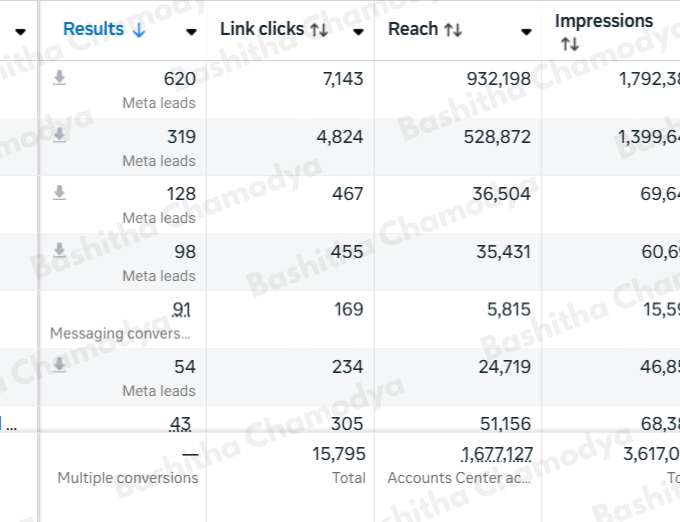The height and width of the screenshot is (522, 680).
Task: Open the Results column dropdown menu
Action: click(191, 31)
